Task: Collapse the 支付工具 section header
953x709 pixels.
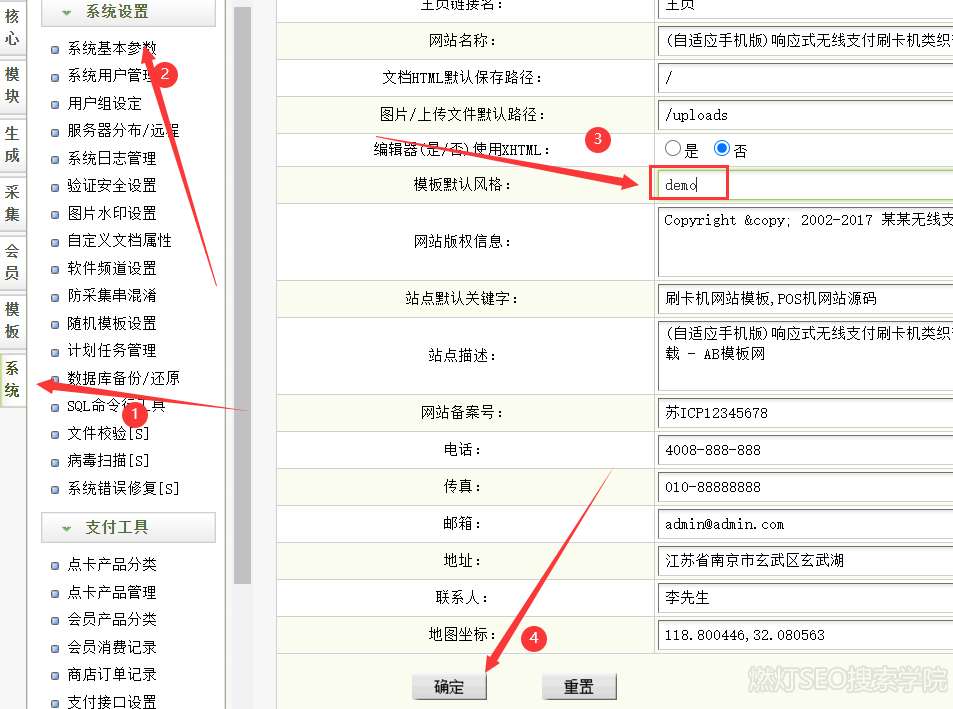Action: point(128,527)
